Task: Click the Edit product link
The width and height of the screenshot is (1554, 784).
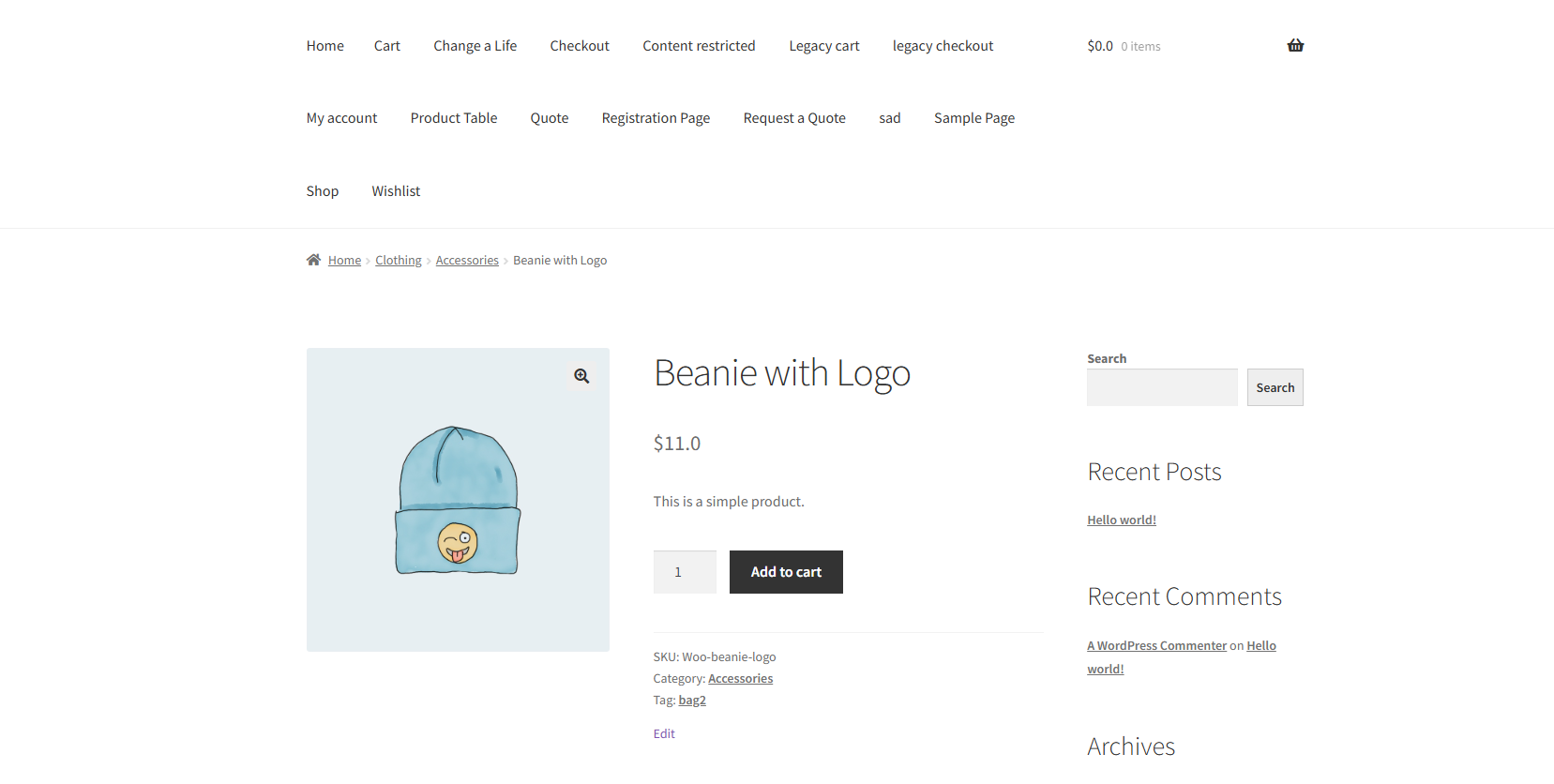Action: tap(664, 734)
